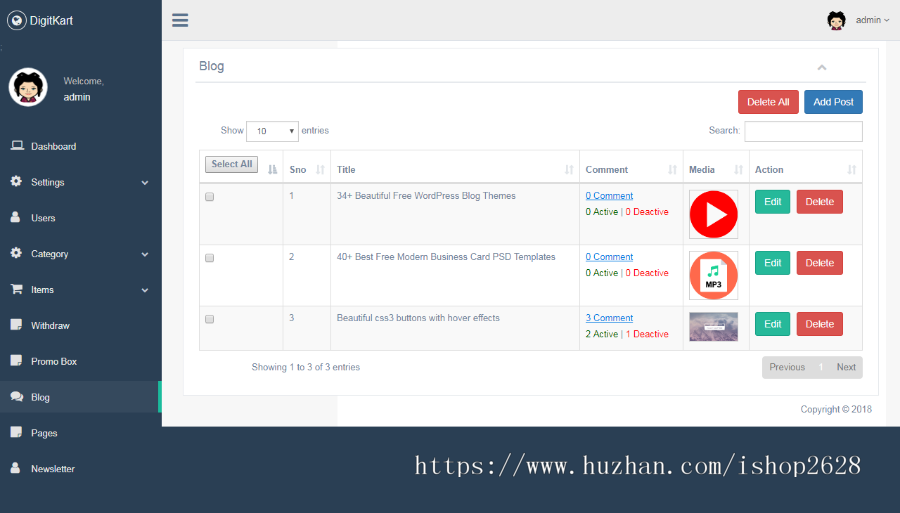Click the Pages note icon
The height and width of the screenshot is (513, 900).
(x=16, y=432)
